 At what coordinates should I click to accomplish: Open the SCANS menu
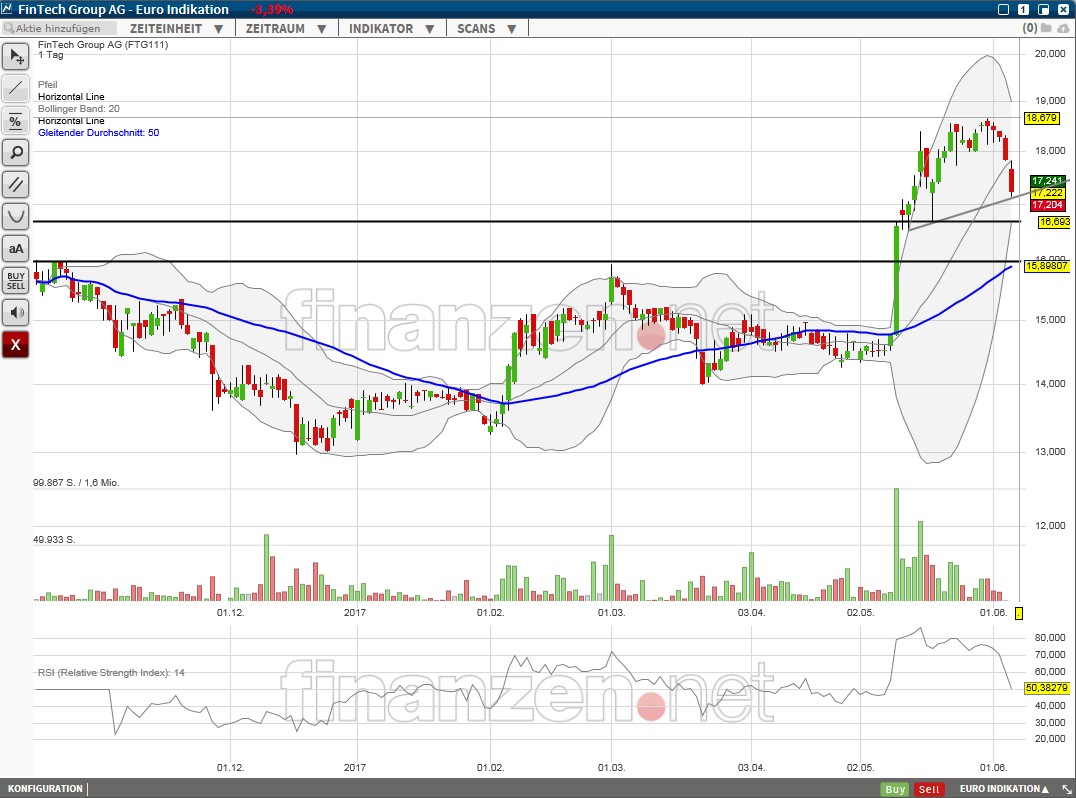point(486,29)
